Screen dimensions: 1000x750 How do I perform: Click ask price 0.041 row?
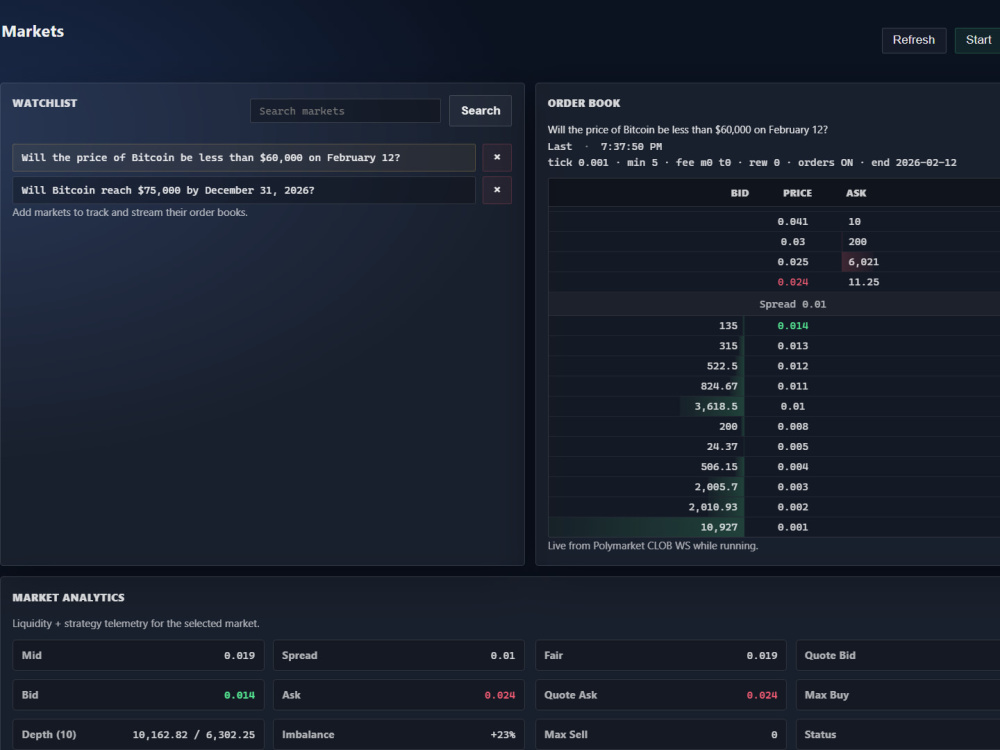pyautogui.click(x=774, y=221)
